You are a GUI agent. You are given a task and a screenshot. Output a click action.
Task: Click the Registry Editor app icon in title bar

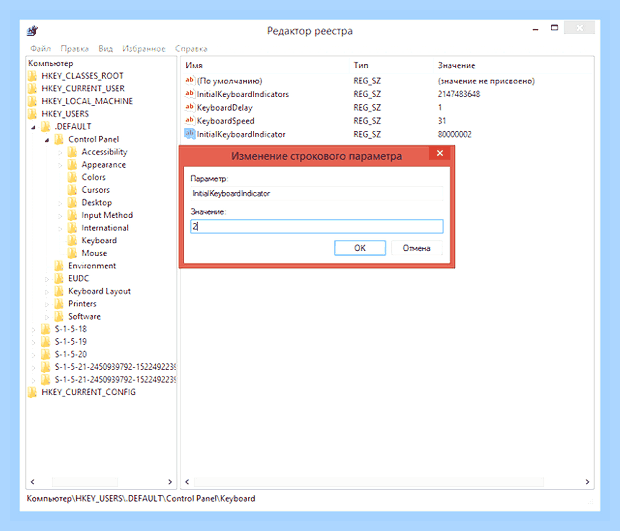[32, 31]
